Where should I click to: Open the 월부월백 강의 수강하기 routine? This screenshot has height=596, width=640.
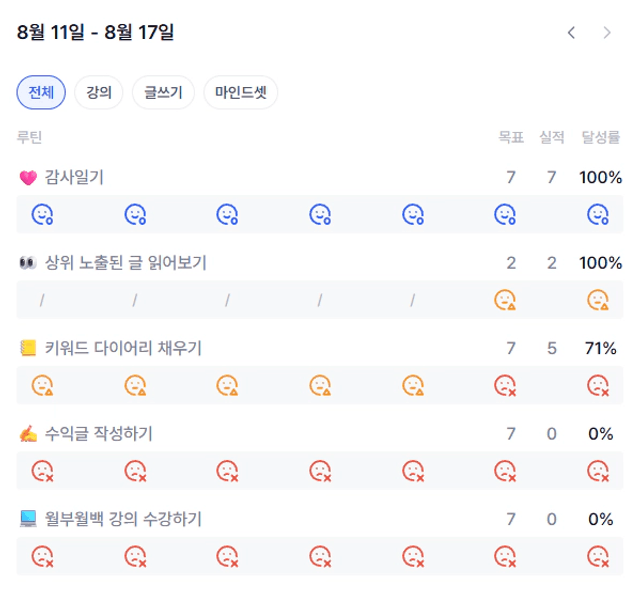tap(123, 519)
